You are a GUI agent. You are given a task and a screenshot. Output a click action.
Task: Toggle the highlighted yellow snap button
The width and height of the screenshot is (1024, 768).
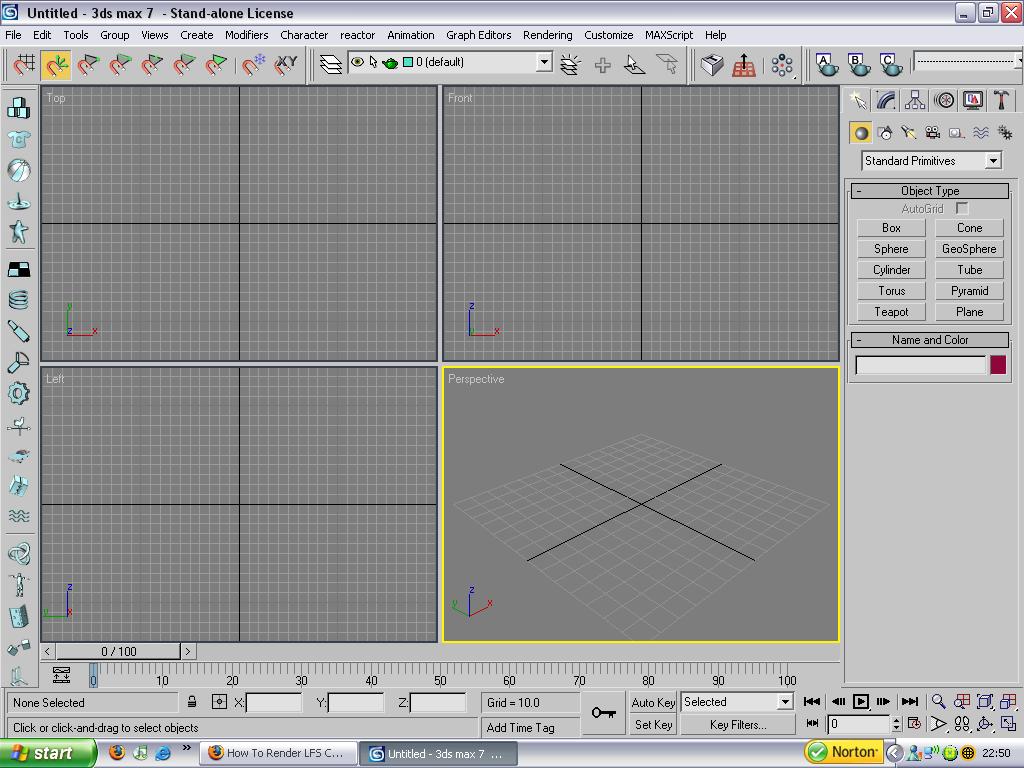pyautogui.click(x=56, y=64)
